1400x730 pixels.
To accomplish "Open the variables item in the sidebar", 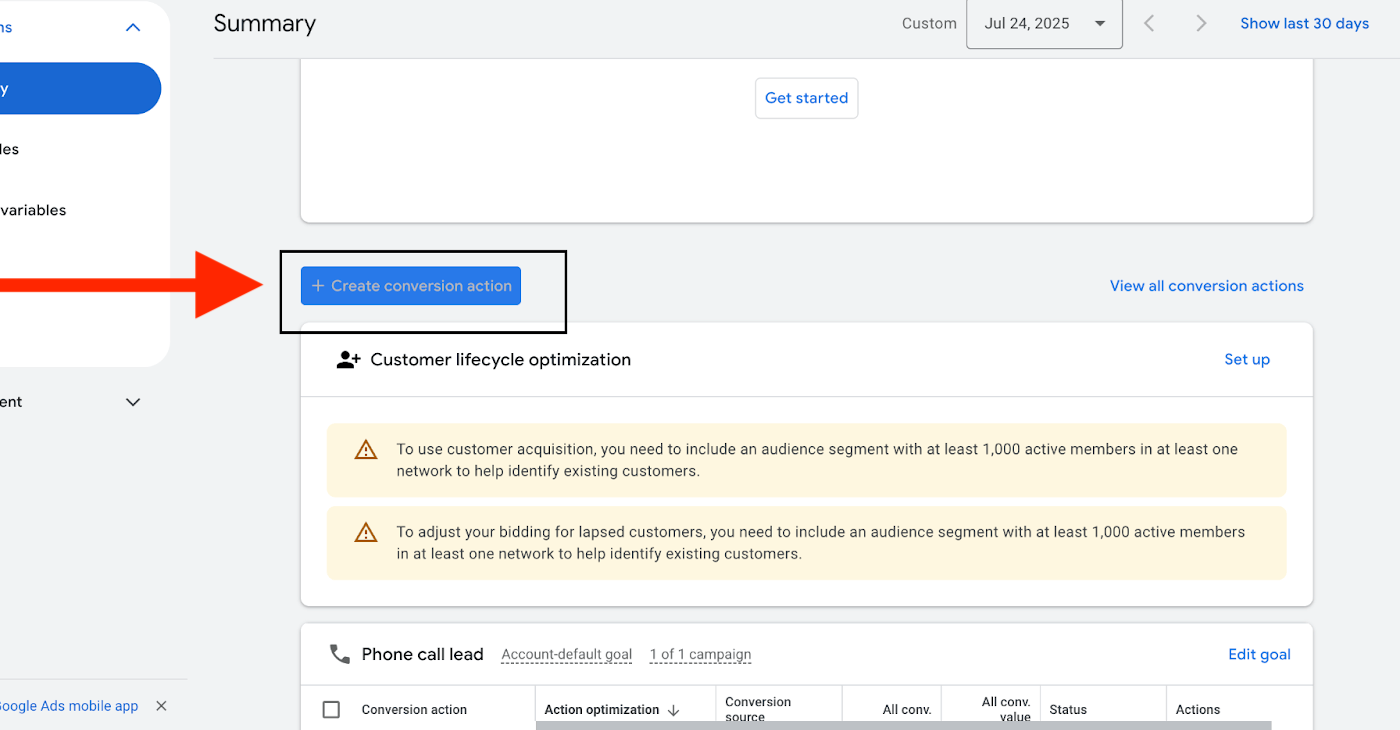I will point(33,210).
